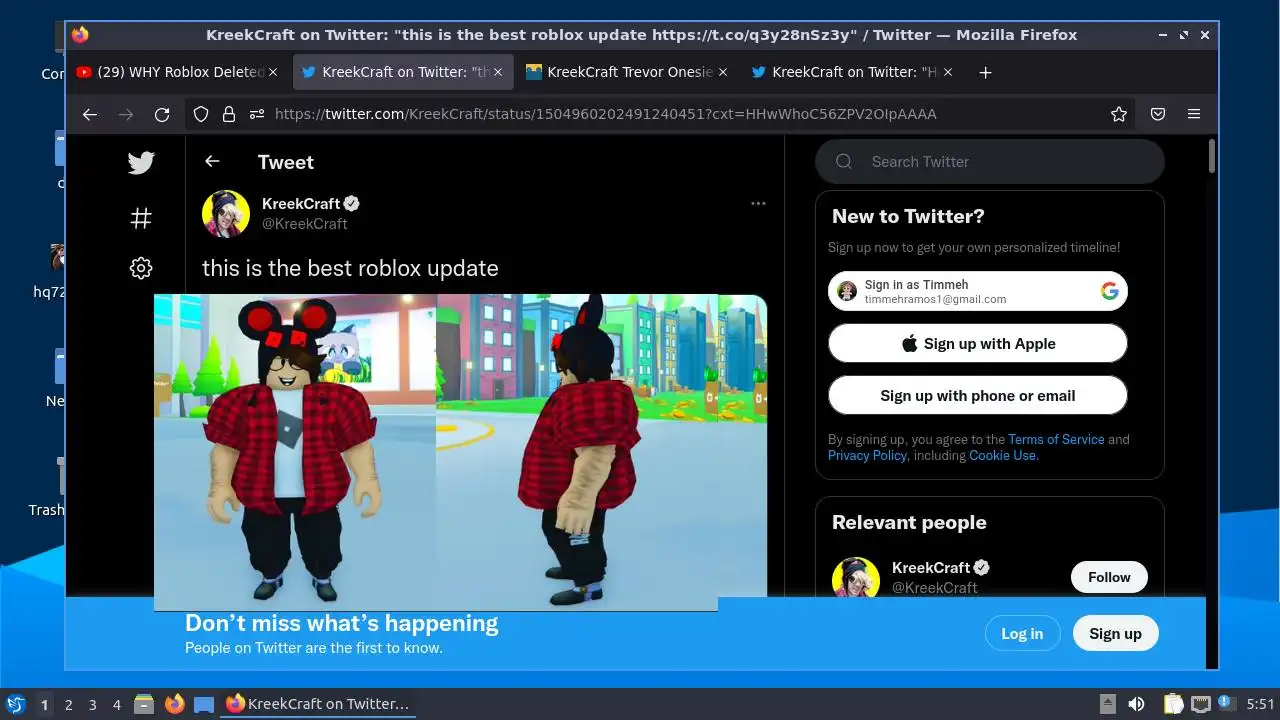This screenshot has height=720, width=1280.
Task: Open the Terms of Service link
Action: click(x=1056, y=439)
